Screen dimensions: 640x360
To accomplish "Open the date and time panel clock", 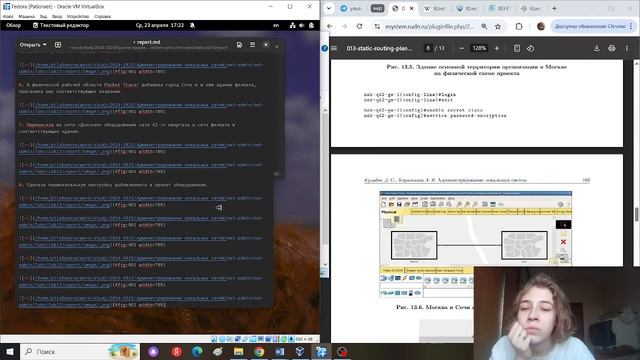I will pyautogui.click(x=160, y=25).
